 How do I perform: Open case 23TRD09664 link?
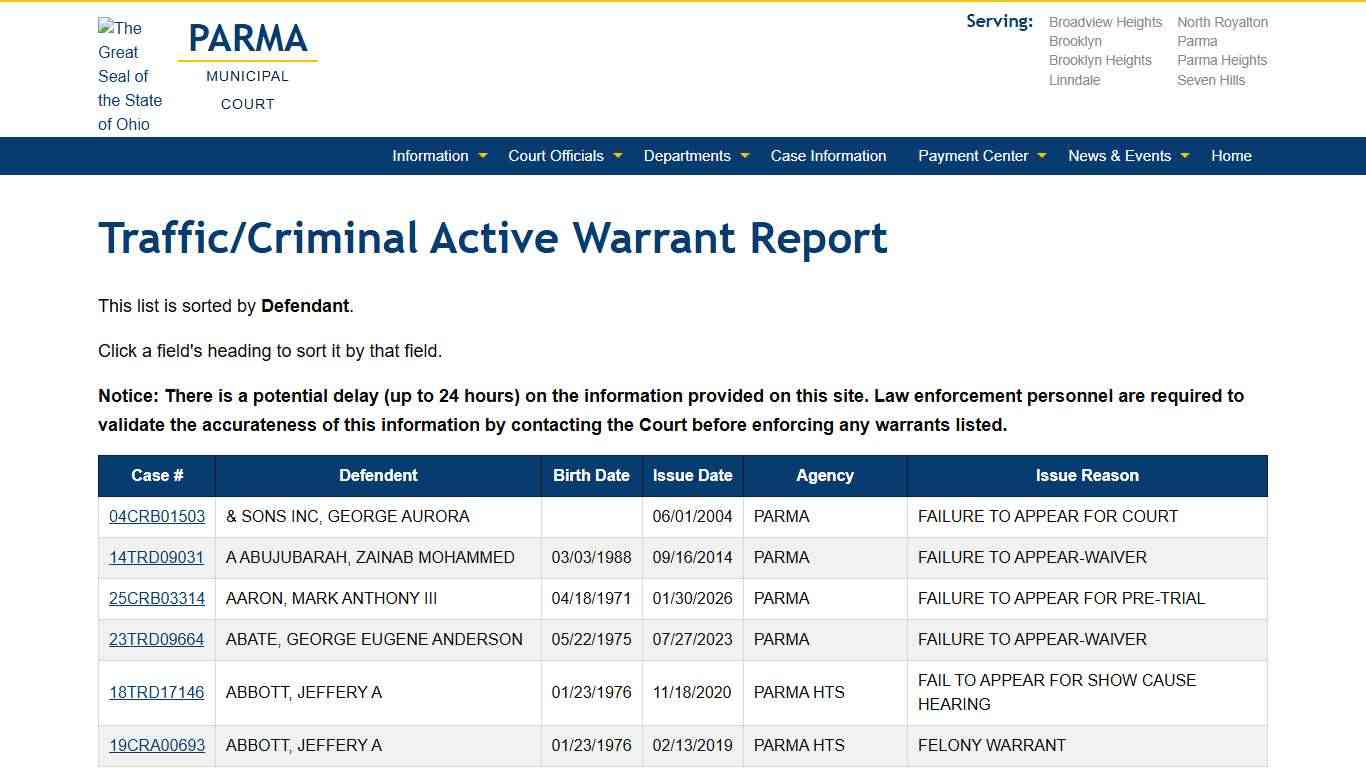tap(157, 640)
